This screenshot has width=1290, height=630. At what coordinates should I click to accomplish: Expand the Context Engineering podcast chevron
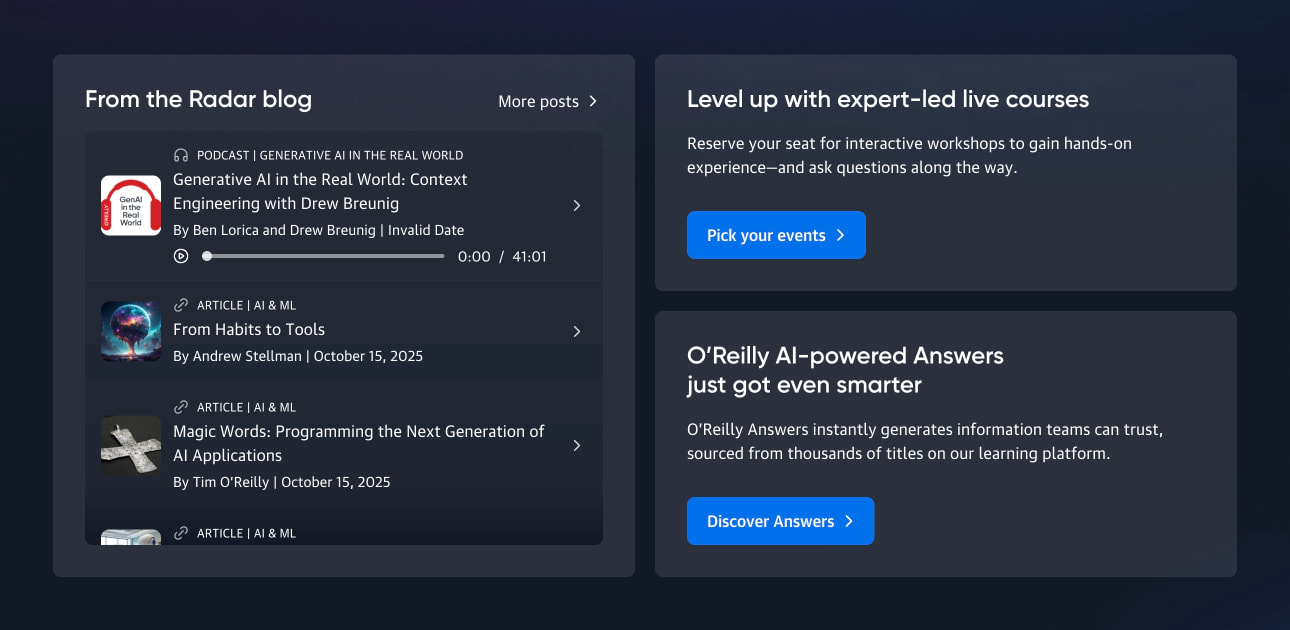(x=577, y=205)
